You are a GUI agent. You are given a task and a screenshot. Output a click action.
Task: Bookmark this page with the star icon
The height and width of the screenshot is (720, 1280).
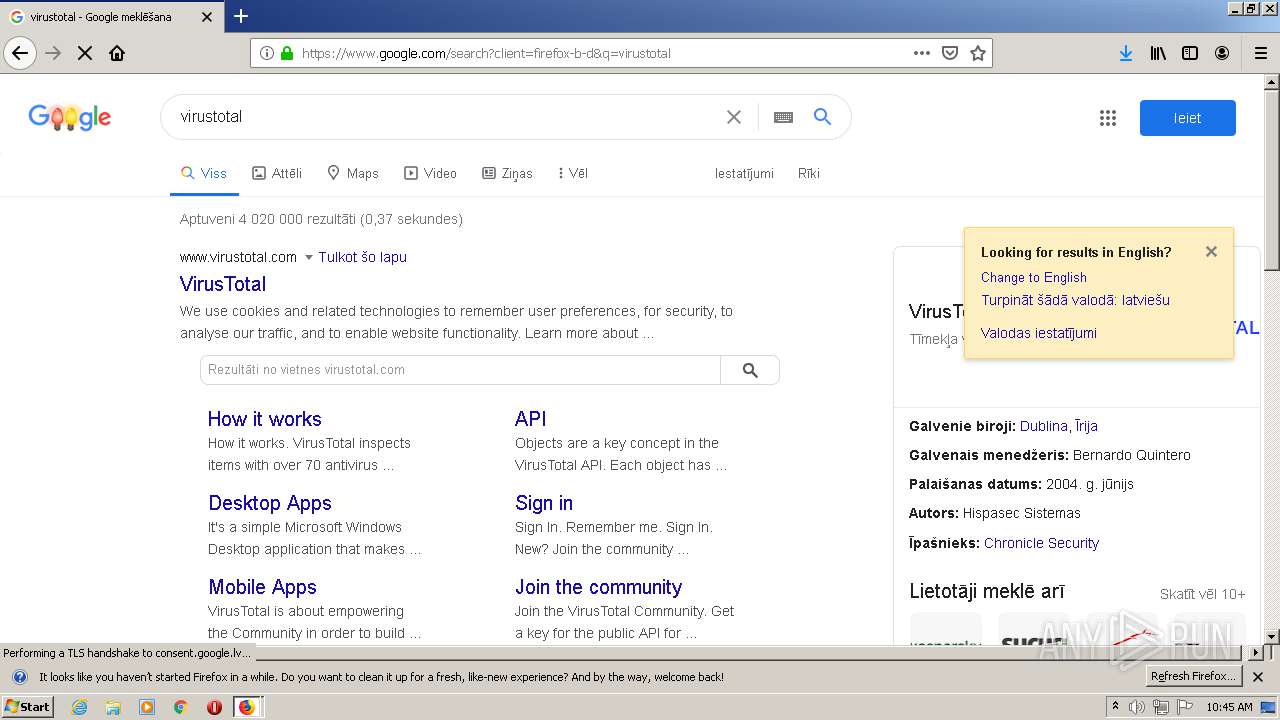click(978, 53)
